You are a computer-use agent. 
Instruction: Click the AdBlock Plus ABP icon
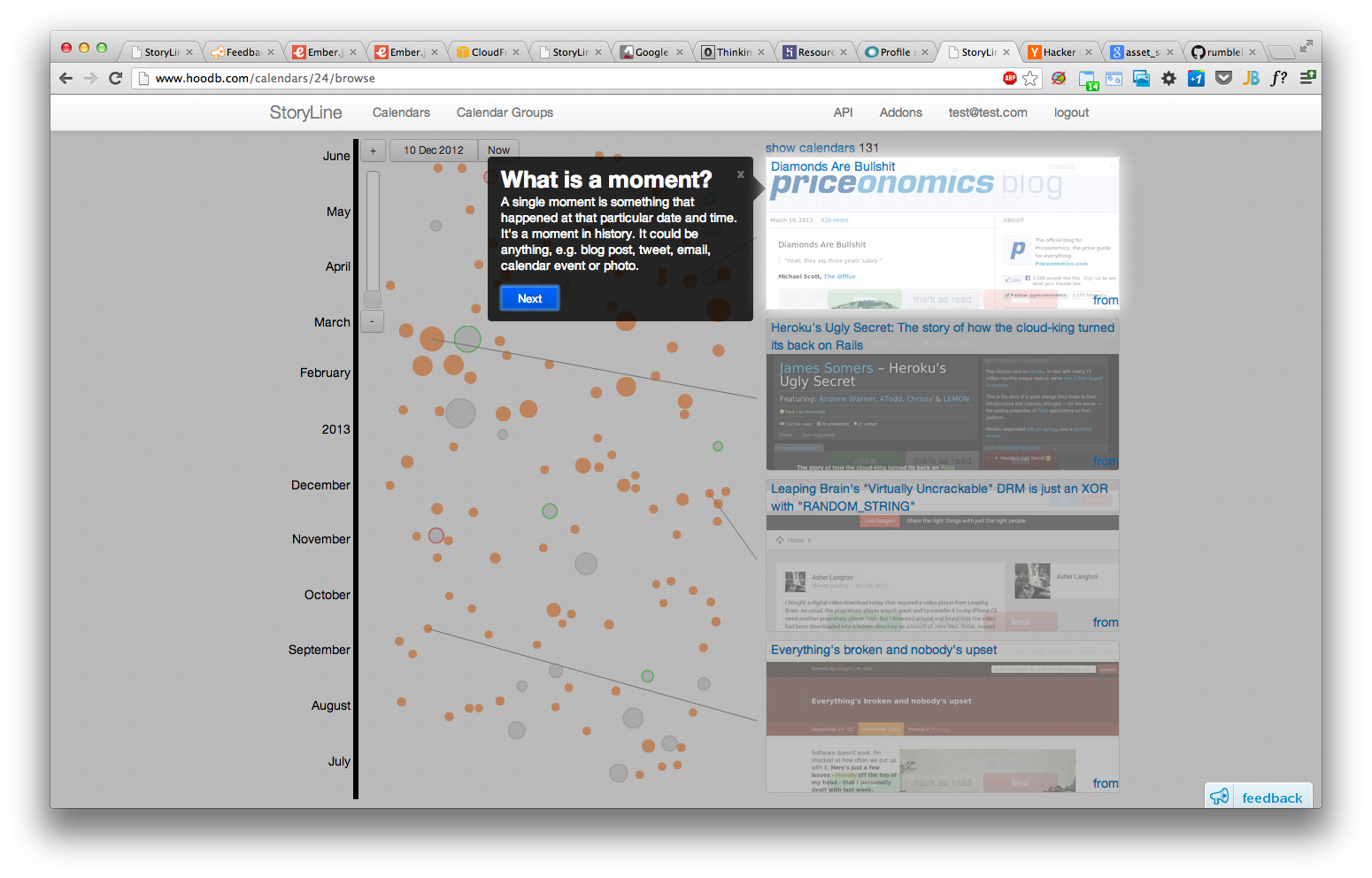[1009, 78]
